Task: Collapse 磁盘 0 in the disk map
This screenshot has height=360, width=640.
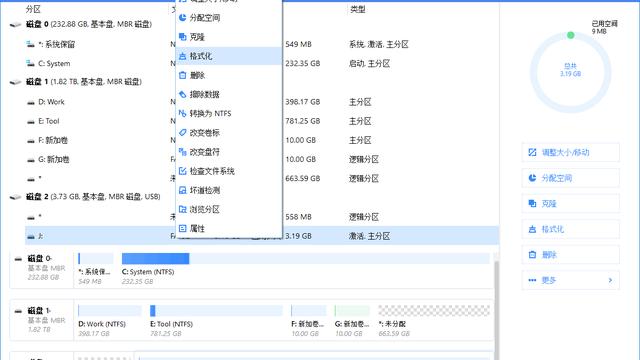Action: point(18,259)
